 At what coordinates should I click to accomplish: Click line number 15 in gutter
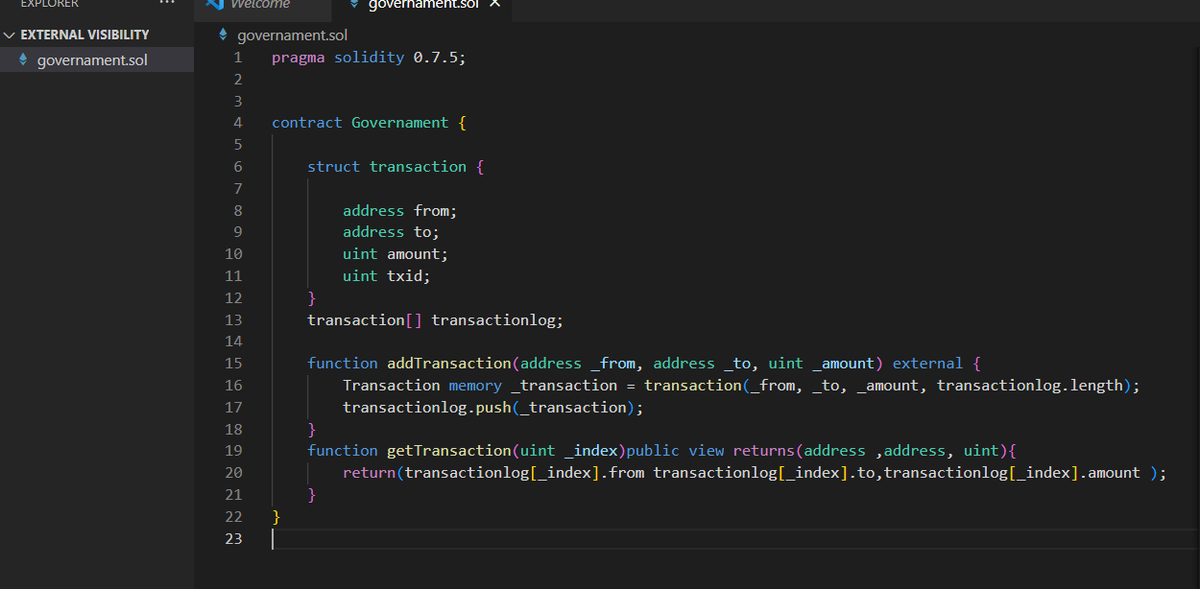pyautogui.click(x=233, y=363)
